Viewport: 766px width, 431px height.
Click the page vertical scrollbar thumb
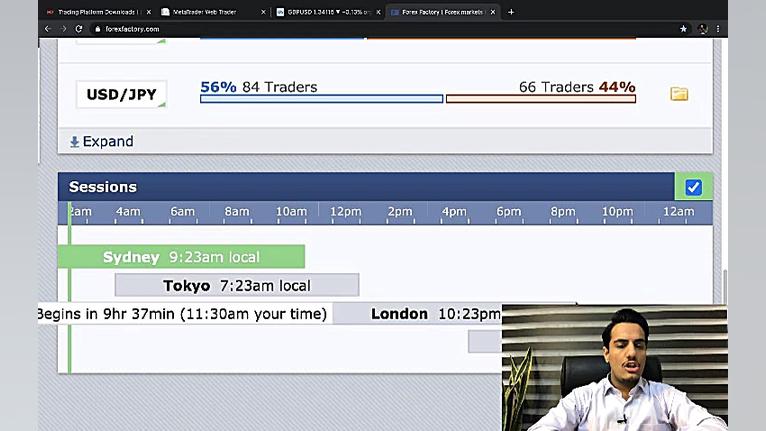(x=725, y=286)
